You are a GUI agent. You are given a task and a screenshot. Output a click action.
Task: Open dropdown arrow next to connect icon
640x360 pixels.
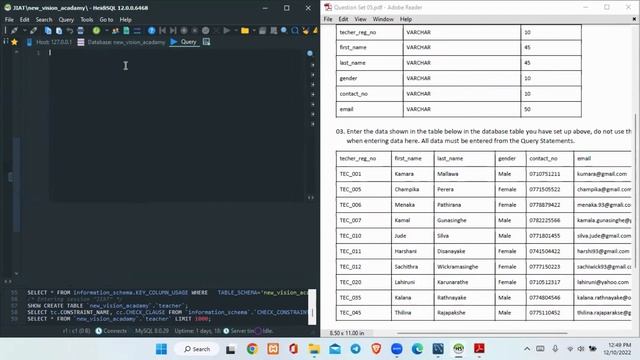click(24, 31)
